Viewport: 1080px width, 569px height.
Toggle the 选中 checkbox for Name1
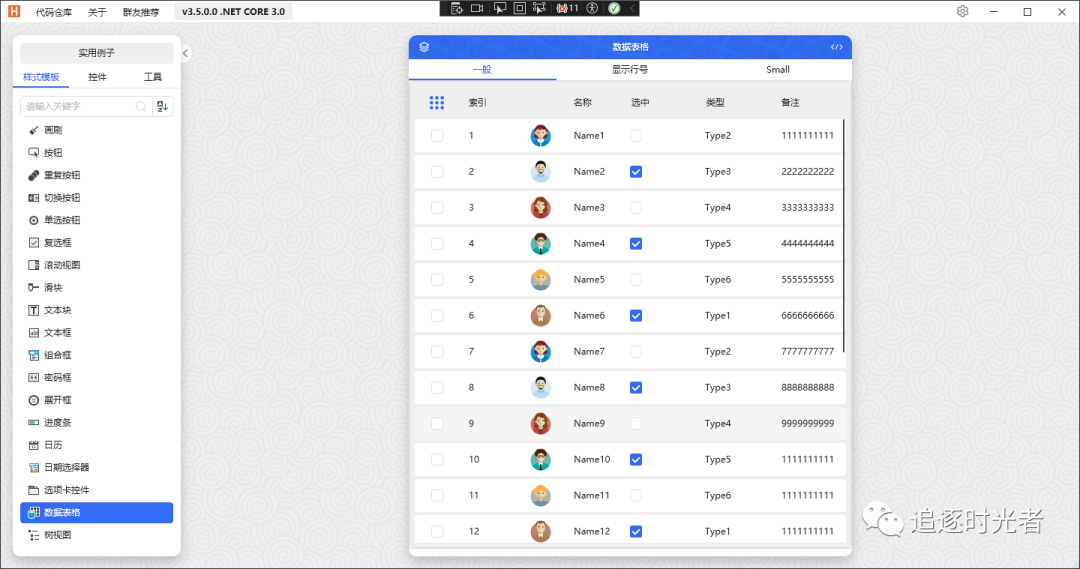[636, 136]
